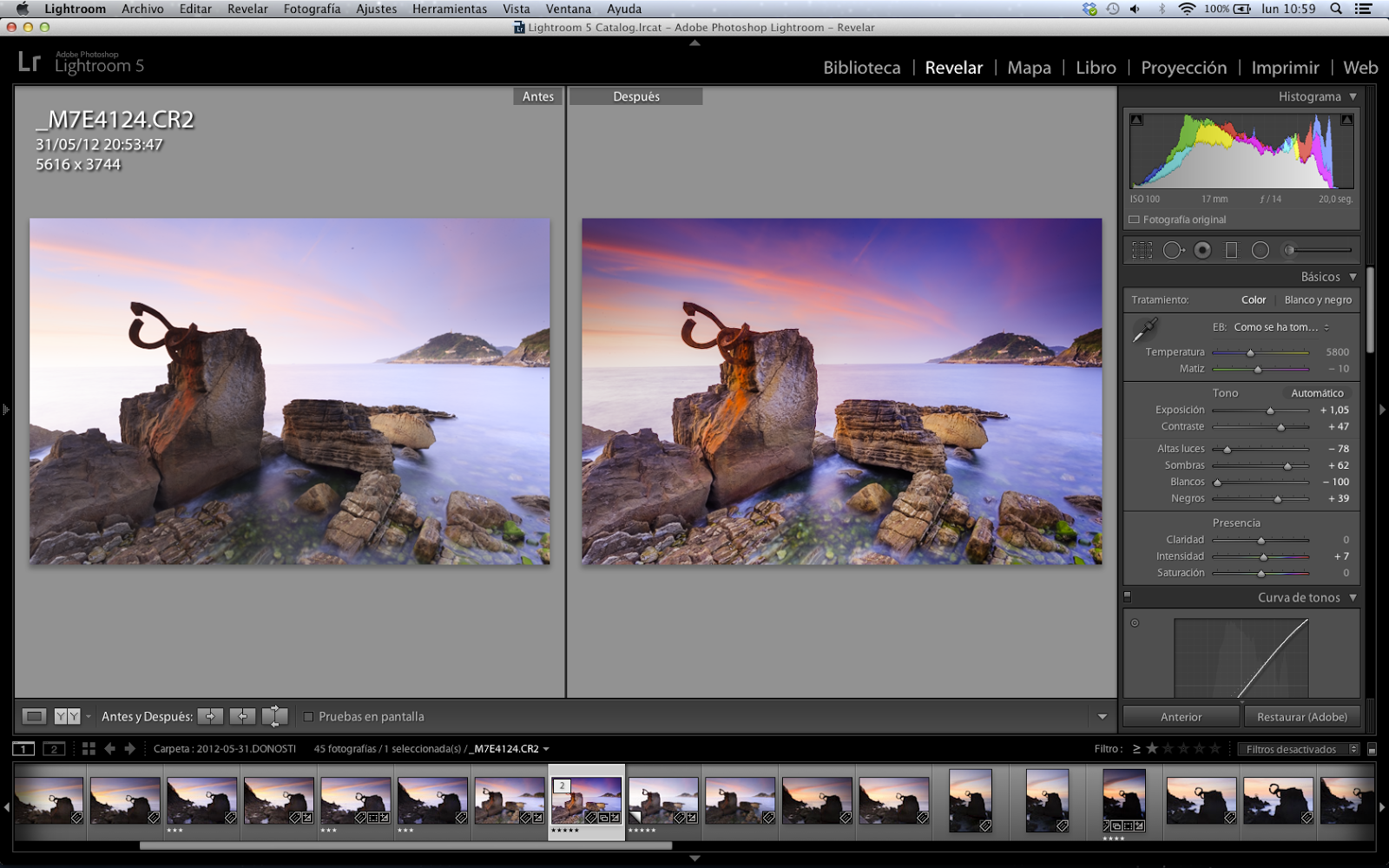The image size is (1389, 868).
Task: Activate the Graduated Filter tool
Action: pyautogui.click(x=1230, y=249)
